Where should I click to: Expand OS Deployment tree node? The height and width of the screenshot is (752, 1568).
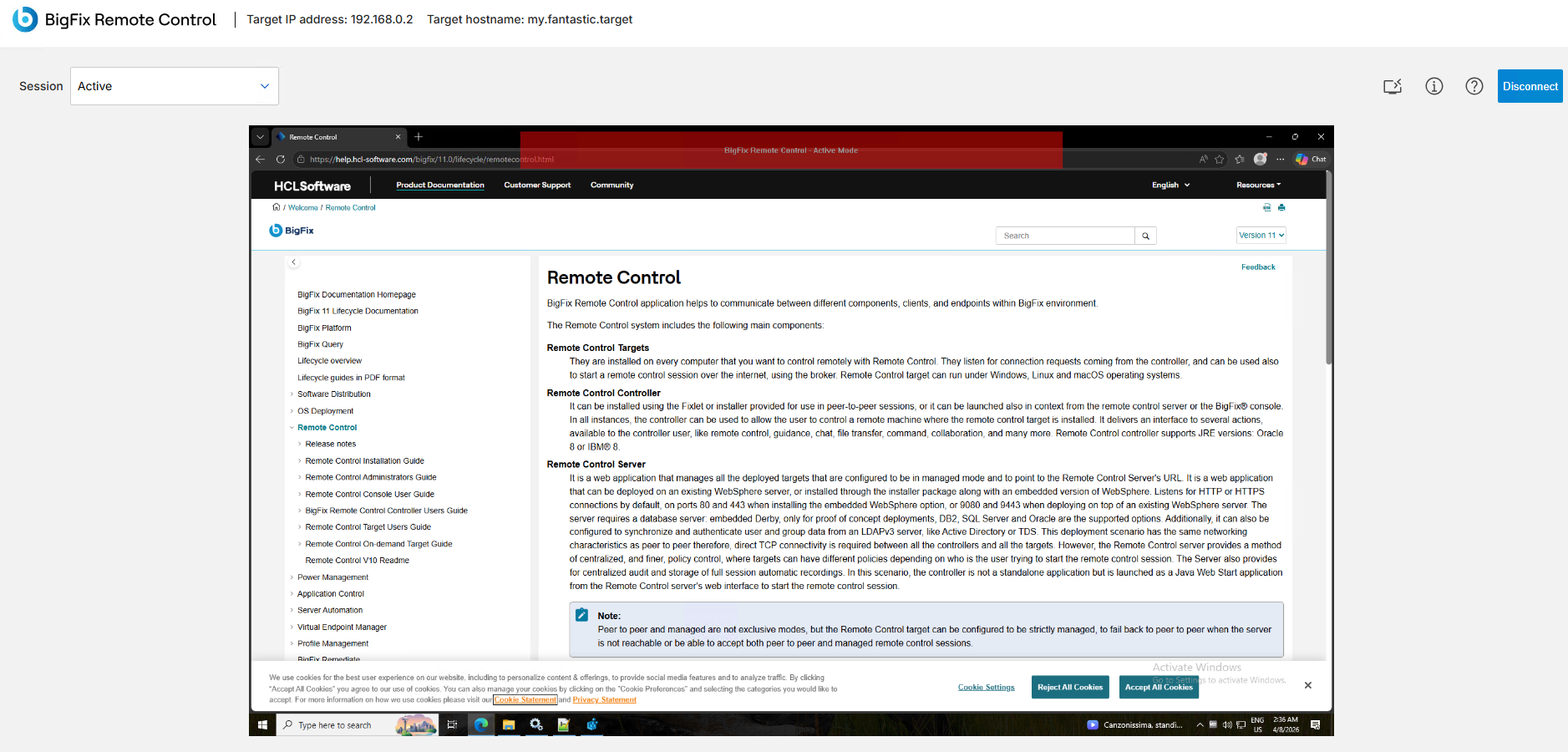(x=292, y=411)
